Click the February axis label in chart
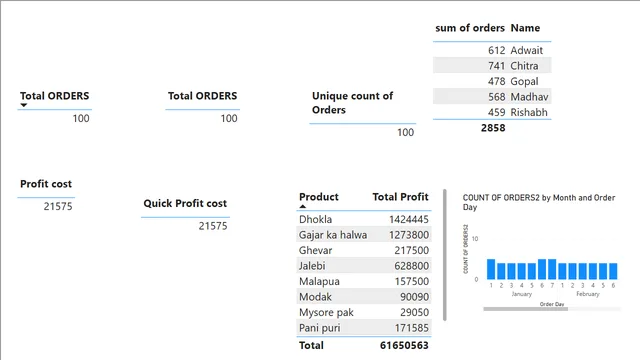The height and width of the screenshot is (360, 640). (588, 294)
